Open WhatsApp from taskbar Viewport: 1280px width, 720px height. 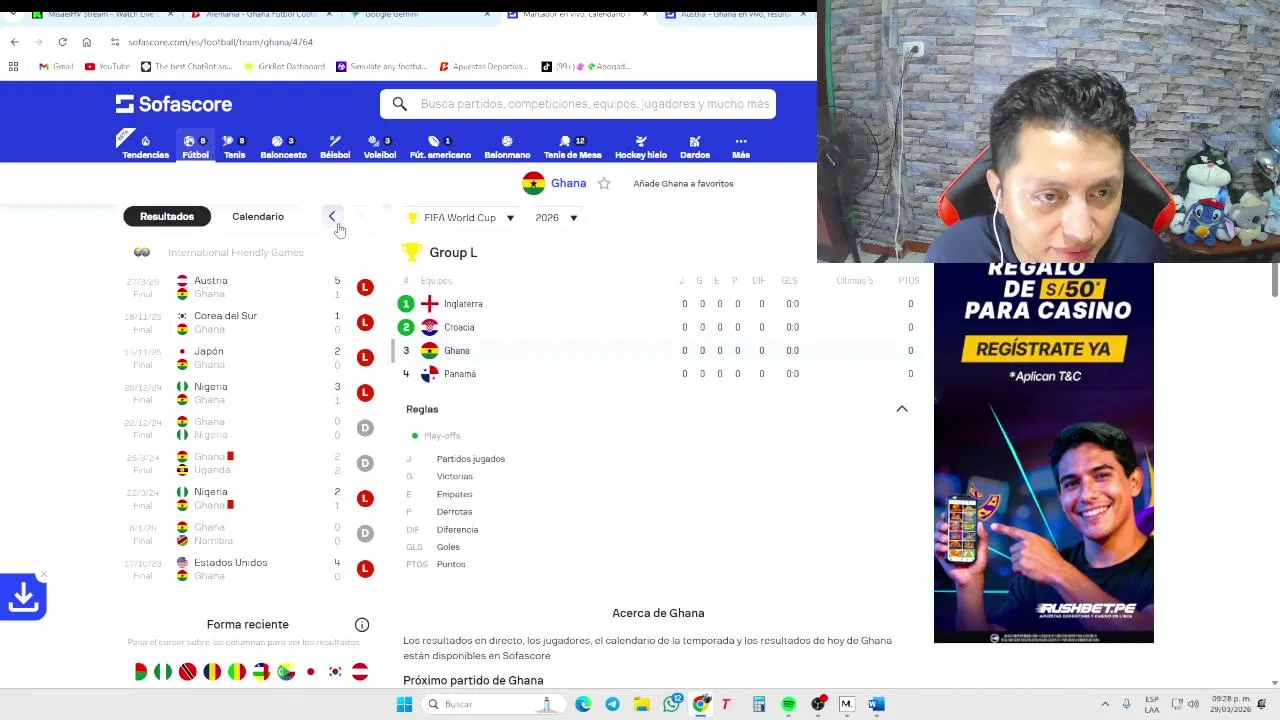coord(672,704)
